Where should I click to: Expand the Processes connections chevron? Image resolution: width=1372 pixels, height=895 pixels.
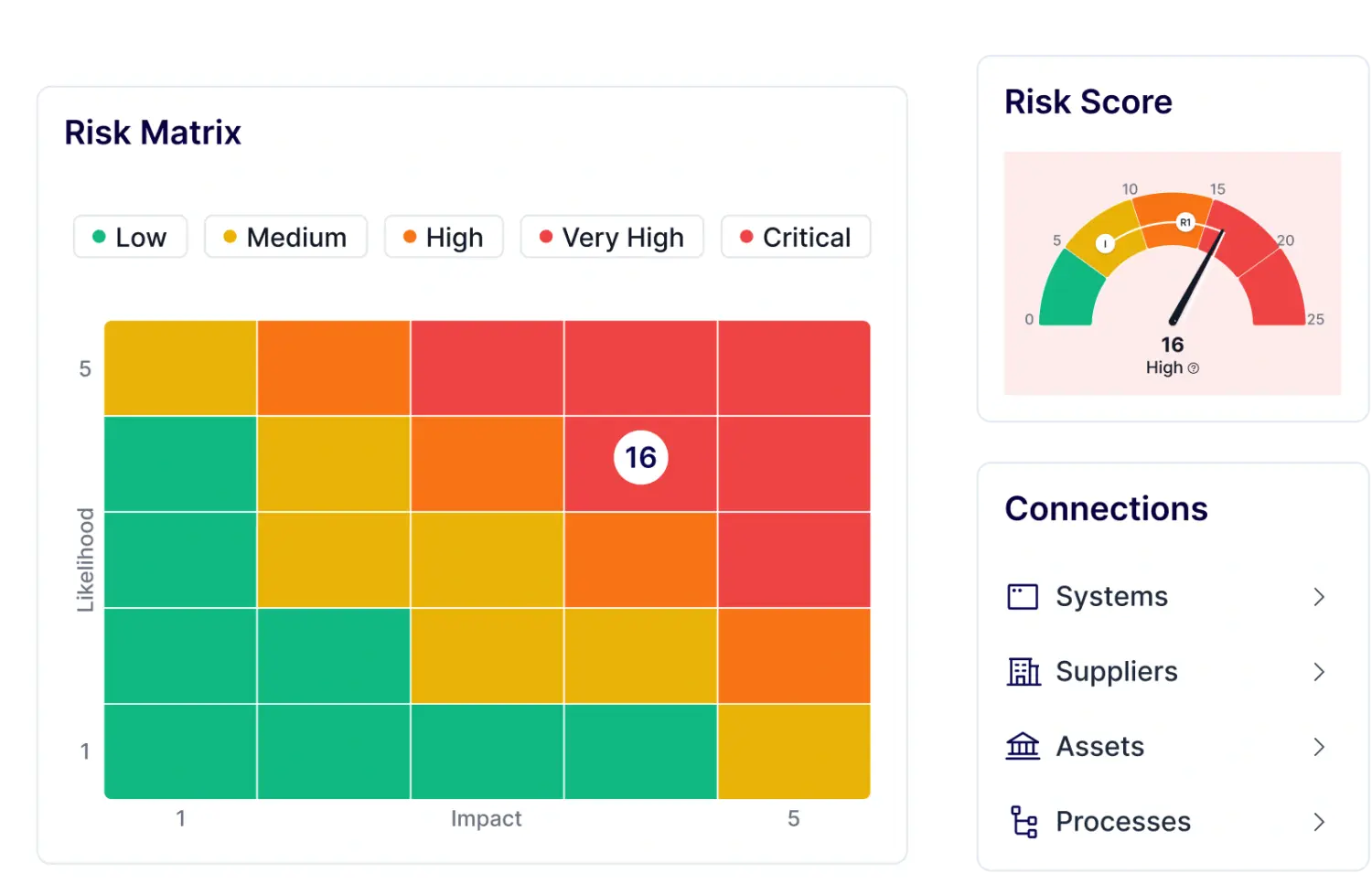1319,822
